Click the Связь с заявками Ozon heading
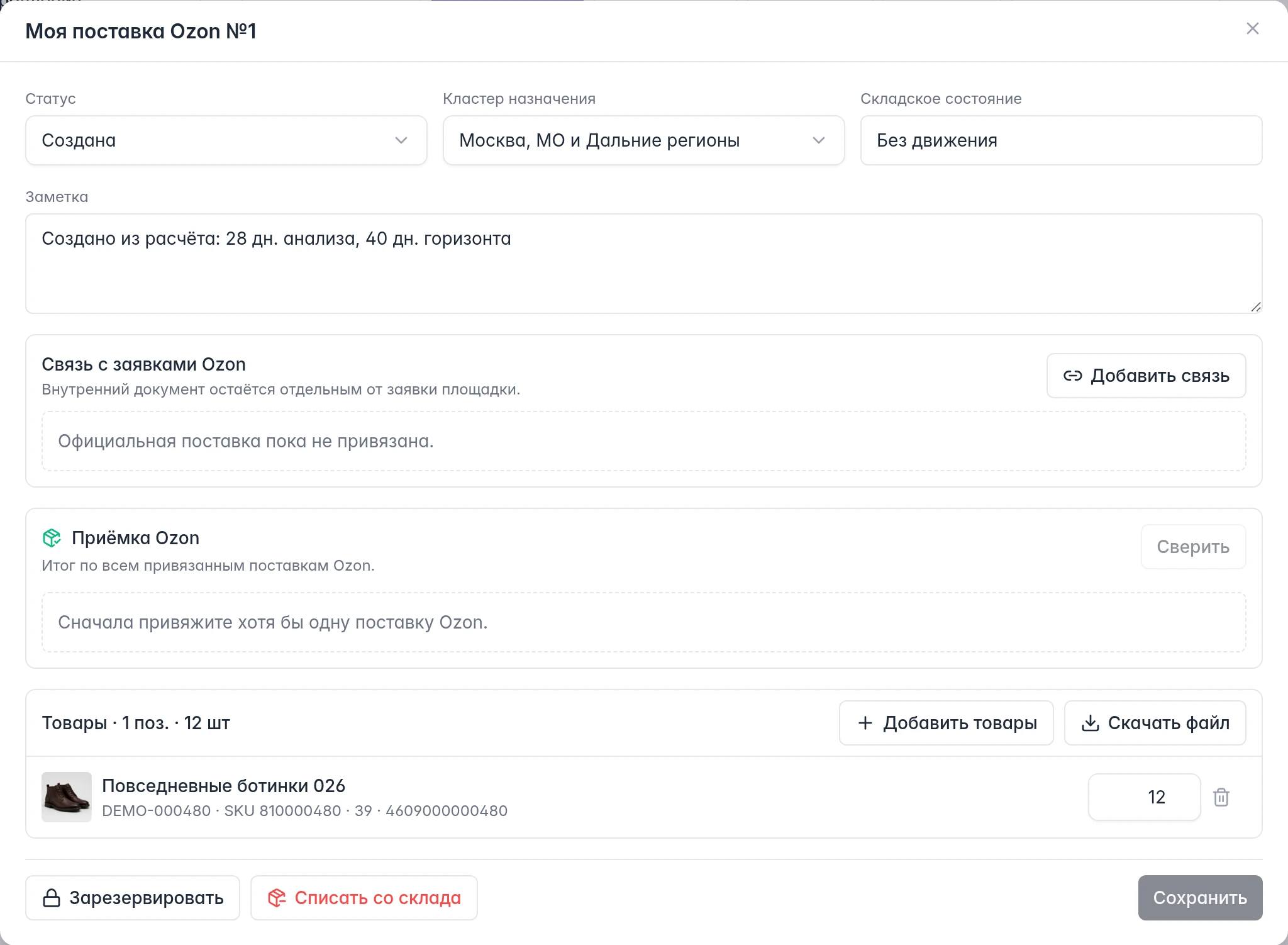The image size is (1288, 945). pos(143,364)
